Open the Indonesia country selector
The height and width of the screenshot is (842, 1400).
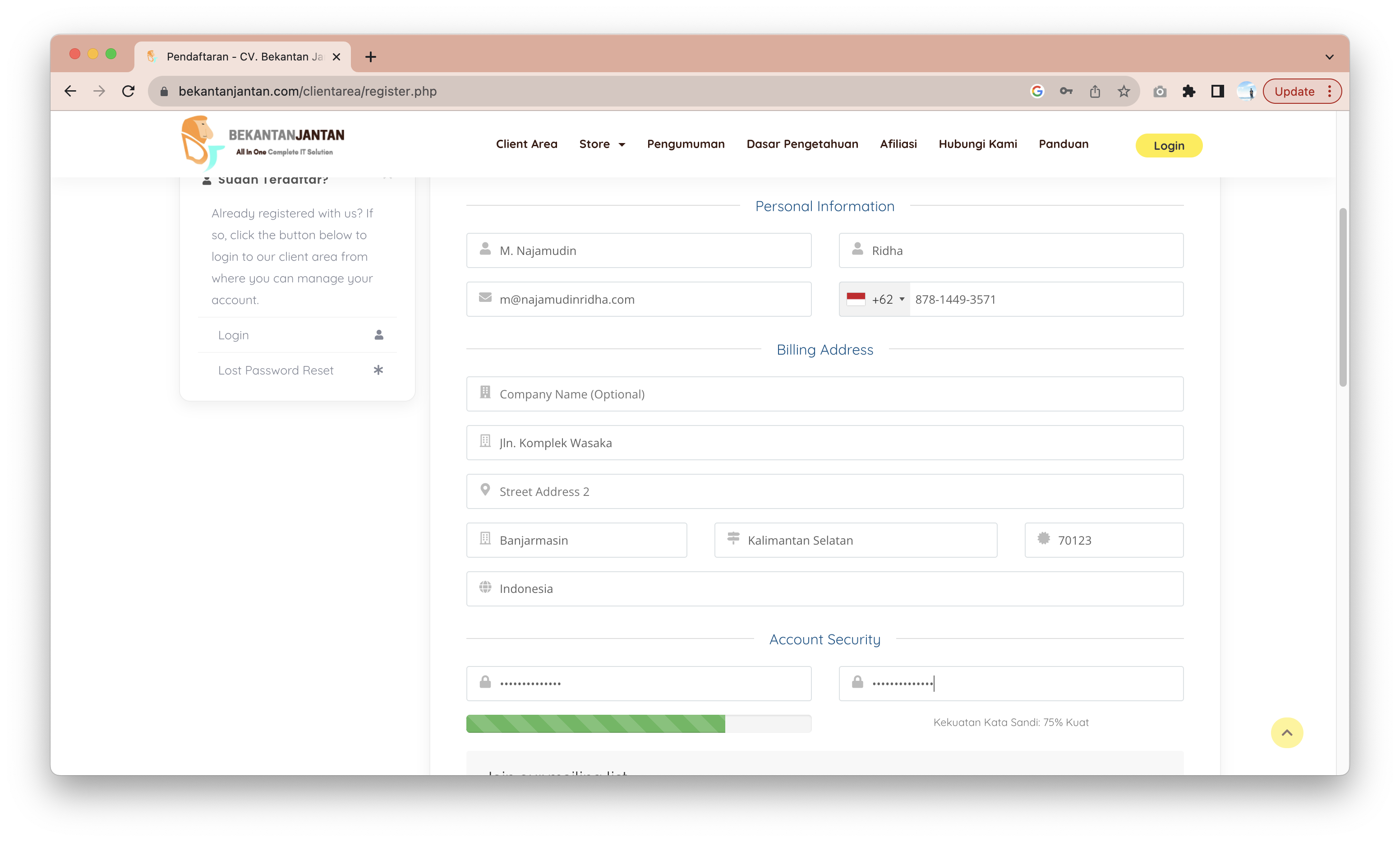(x=824, y=589)
